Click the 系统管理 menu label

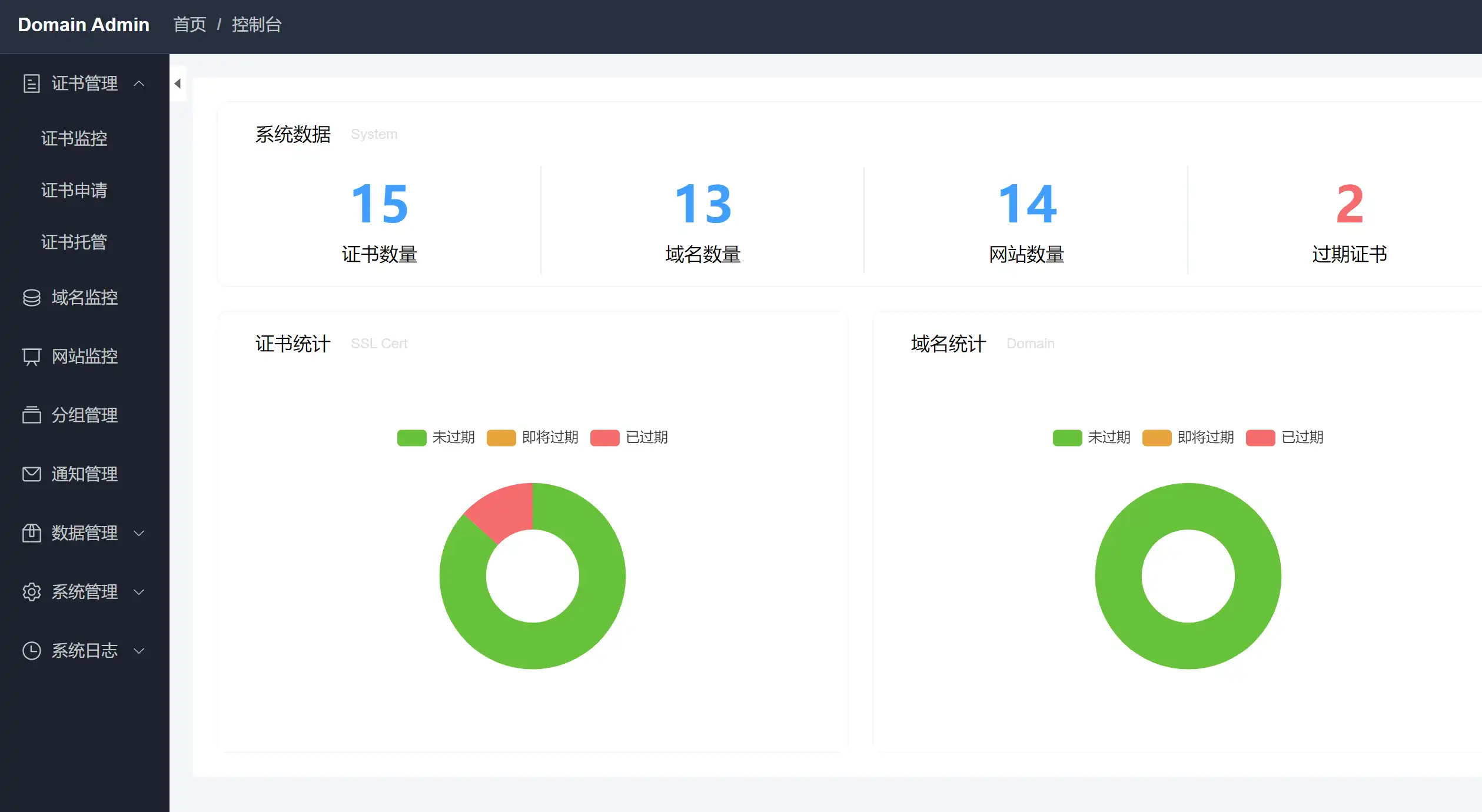85,592
